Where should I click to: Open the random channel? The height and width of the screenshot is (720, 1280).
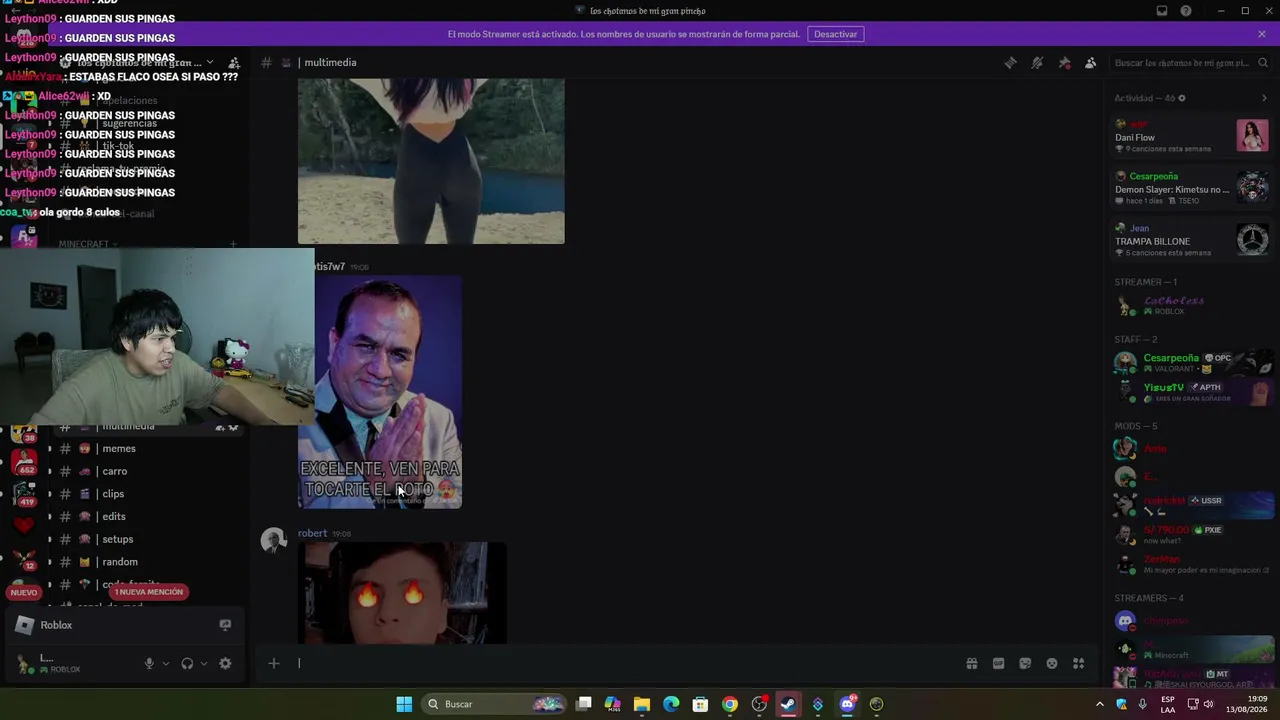(119, 562)
